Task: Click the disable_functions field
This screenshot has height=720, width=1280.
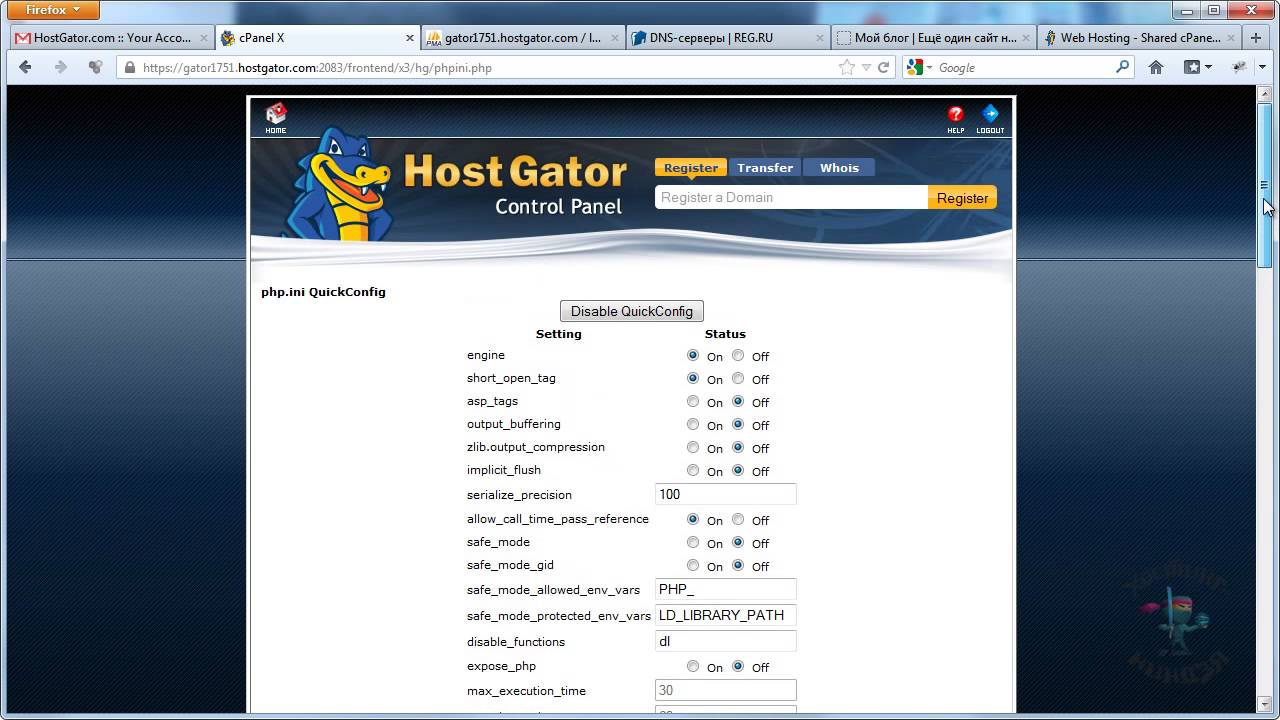Action: click(726, 641)
